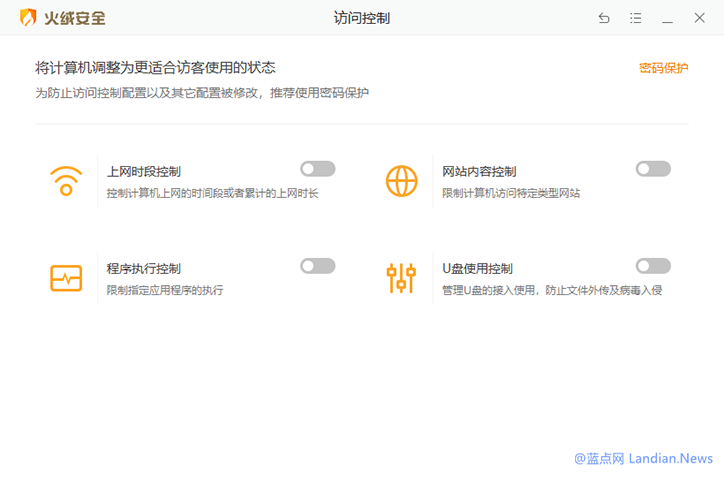The width and height of the screenshot is (724, 477).
Task: Open 网站内容控制 settings by its title
Action: click(x=479, y=172)
